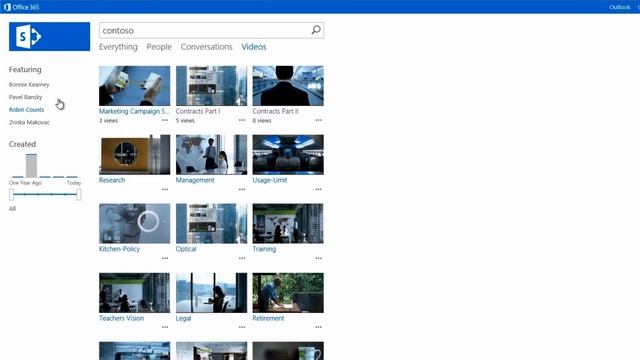Click the Kitchen-Policy title link
640x360 pixels.
coord(119,249)
